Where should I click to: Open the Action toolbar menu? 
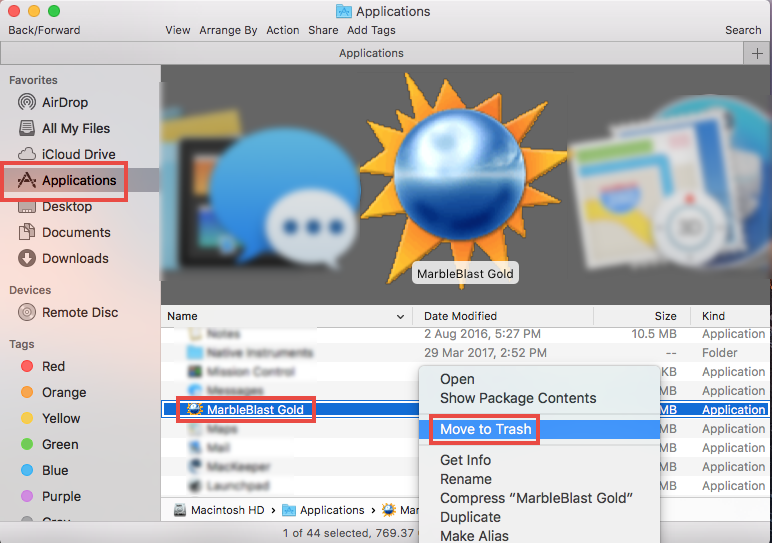[x=283, y=30]
